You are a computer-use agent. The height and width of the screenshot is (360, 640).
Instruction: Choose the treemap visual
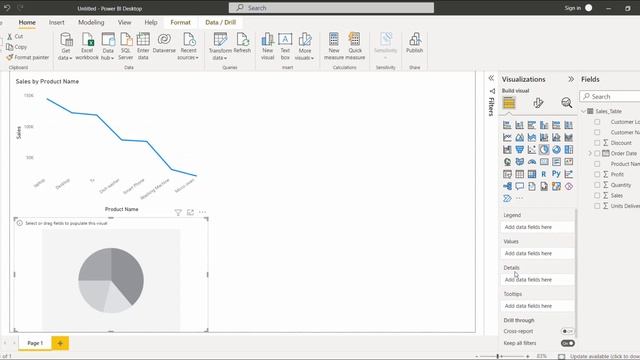tap(568, 150)
